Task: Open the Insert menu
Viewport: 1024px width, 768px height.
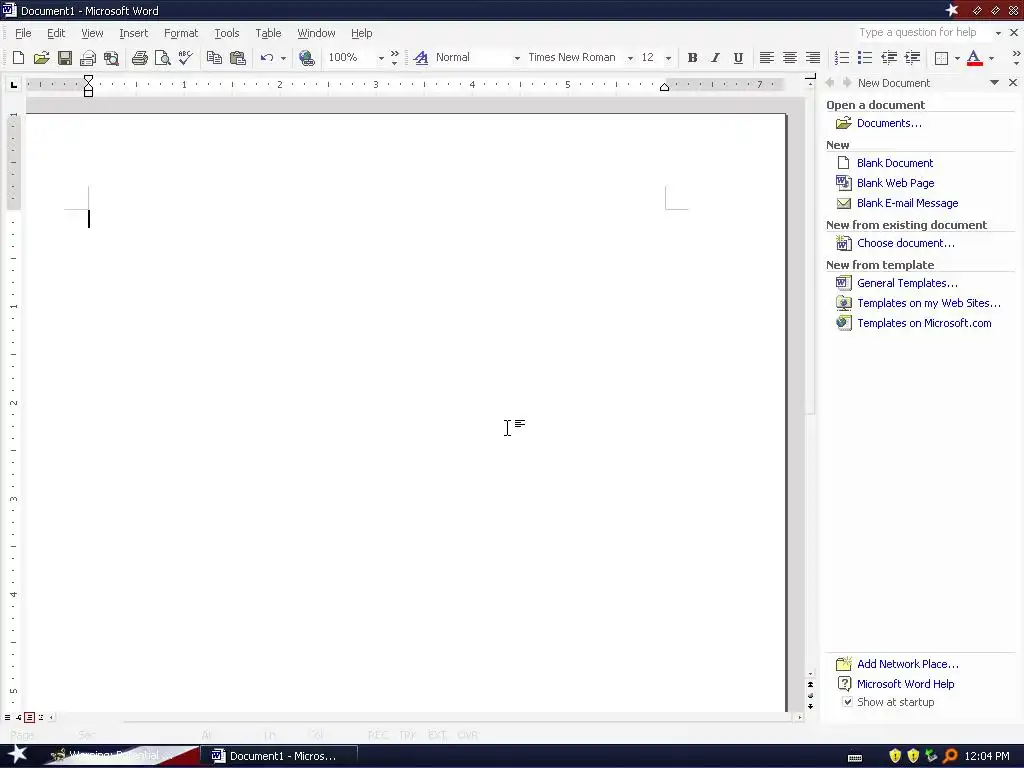Action: pyautogui.click(x=133, y=33)
